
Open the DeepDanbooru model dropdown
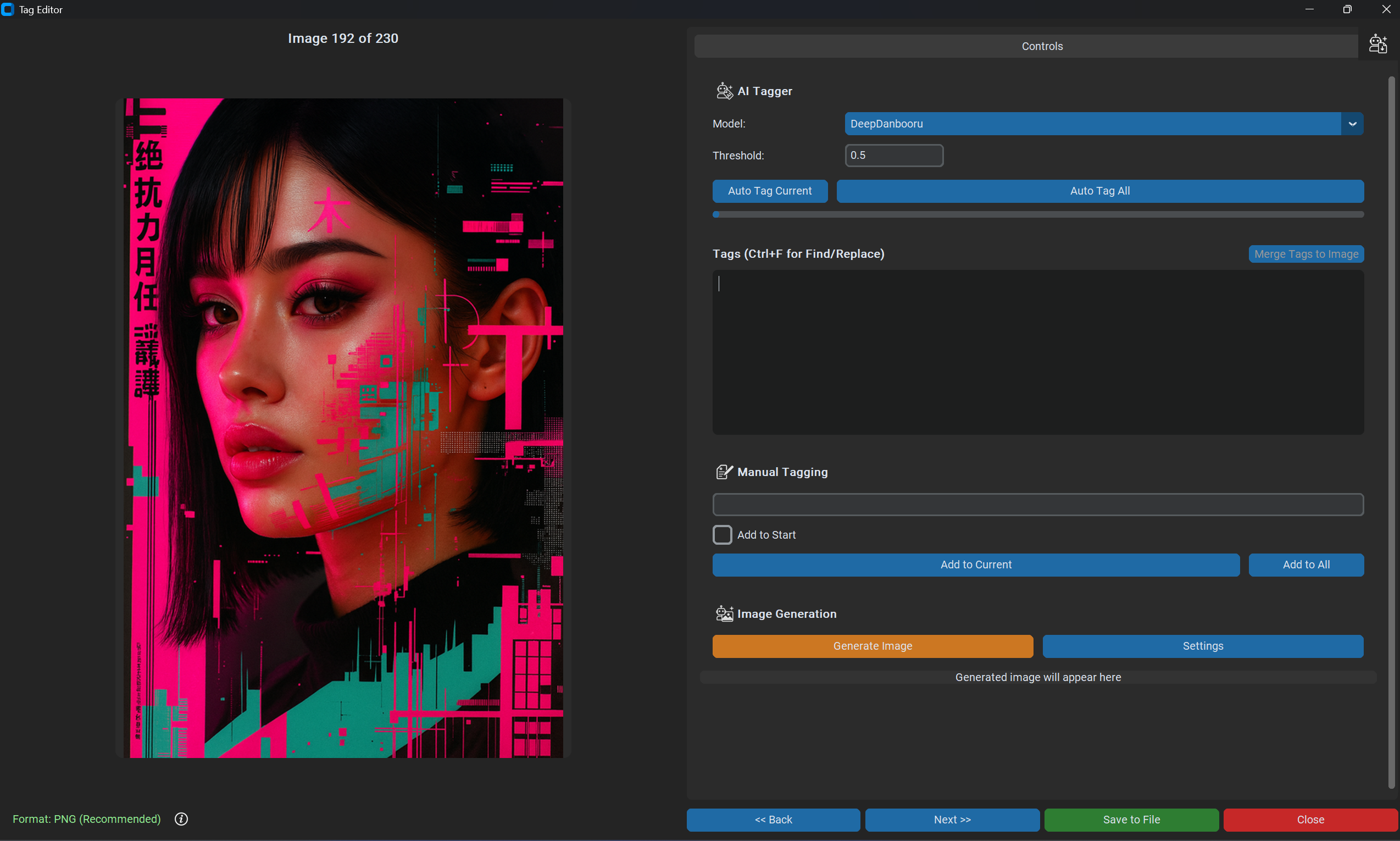1092,124
